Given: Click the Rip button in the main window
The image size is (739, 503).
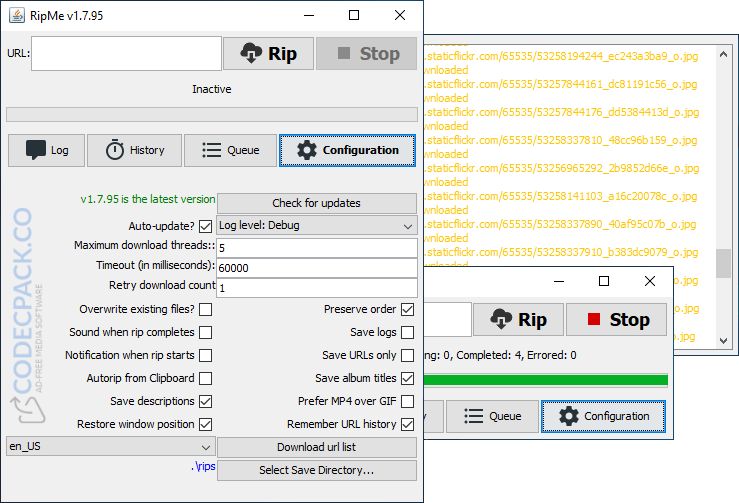Looking at the screenshot, I should pos(268,54).
